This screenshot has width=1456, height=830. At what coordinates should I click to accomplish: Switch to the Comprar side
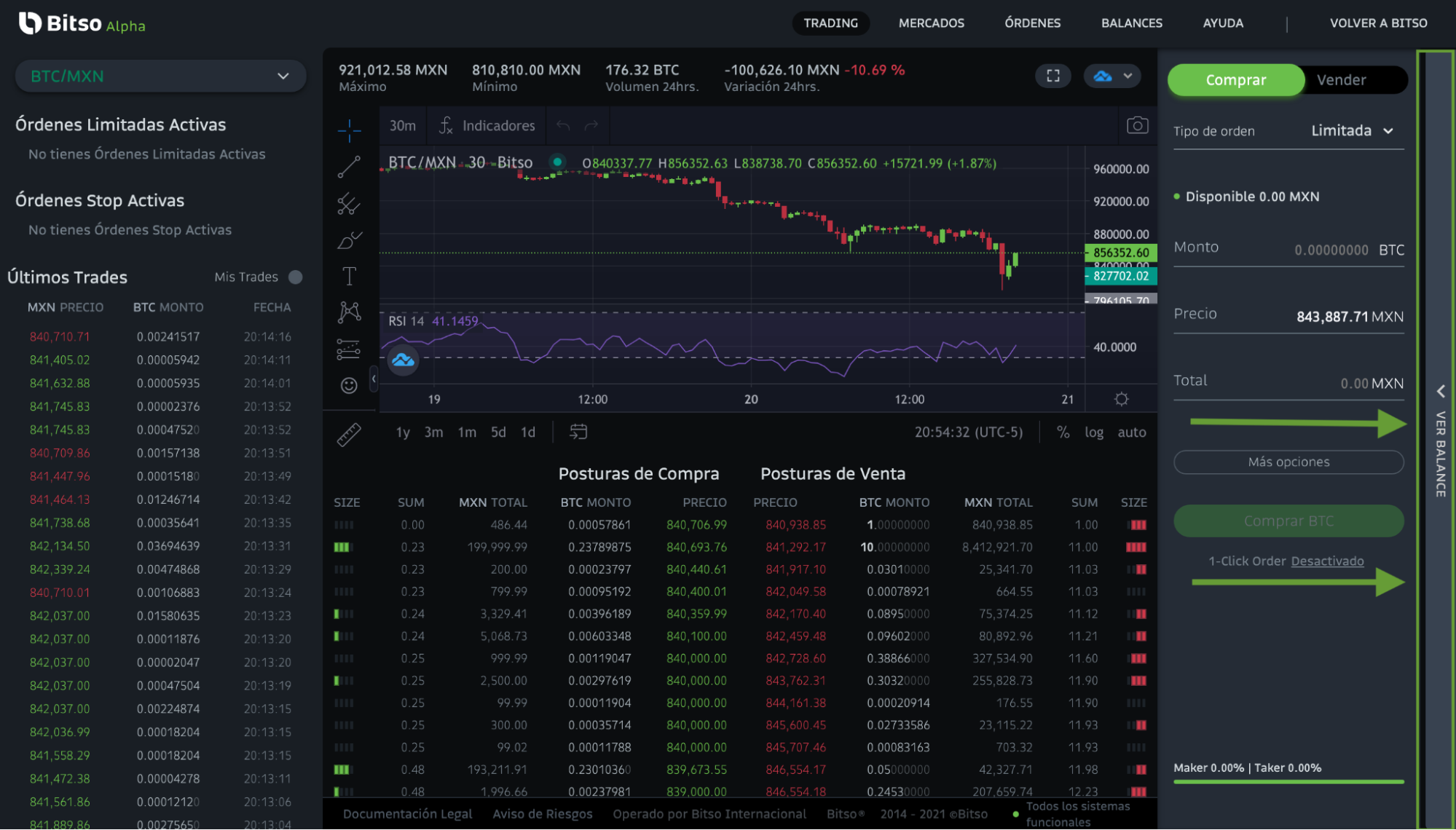(x=1236, y=79)
